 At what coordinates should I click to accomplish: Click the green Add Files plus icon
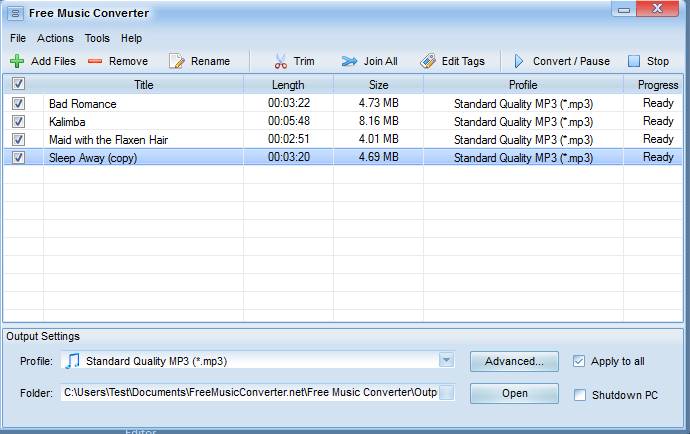[17, 61]
